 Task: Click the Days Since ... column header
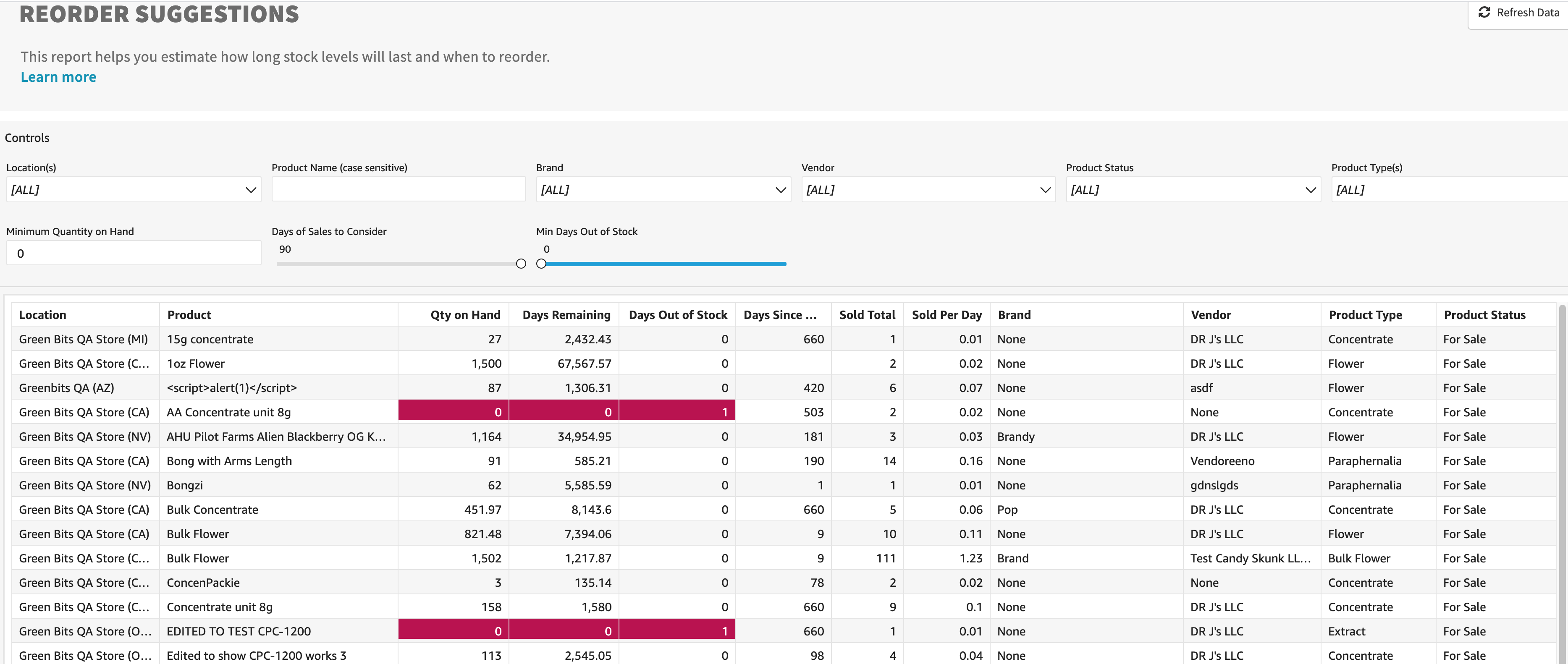(784, 315)
